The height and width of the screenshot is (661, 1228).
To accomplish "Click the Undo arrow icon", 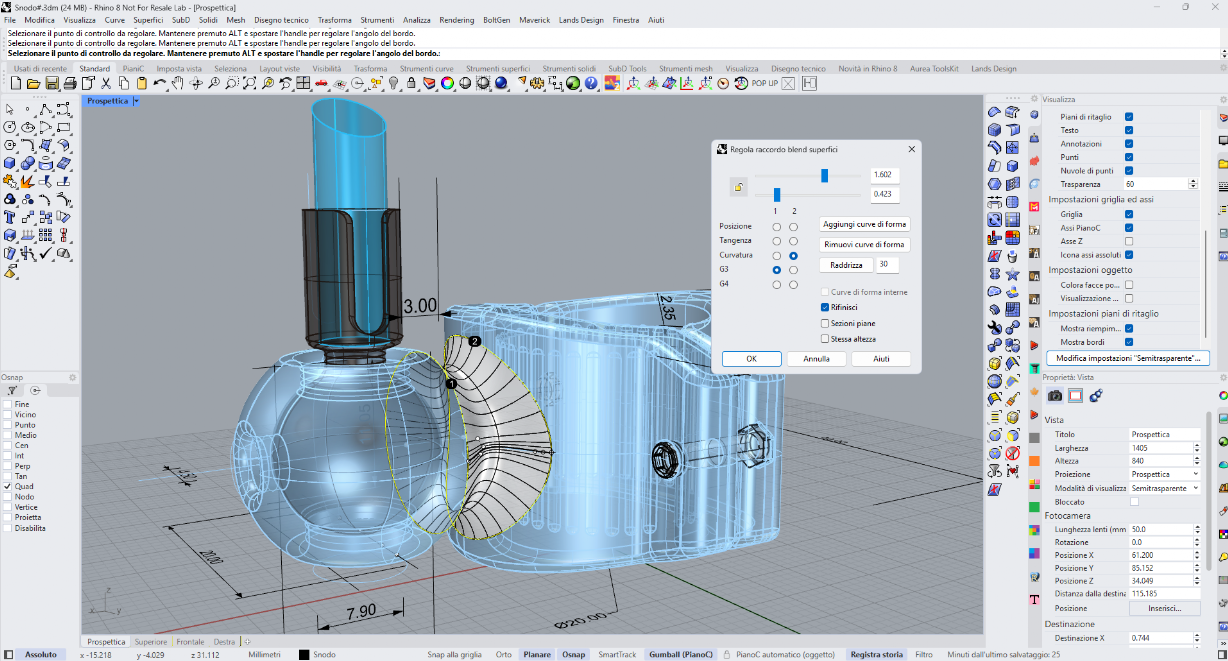I will tap(159, 84).
